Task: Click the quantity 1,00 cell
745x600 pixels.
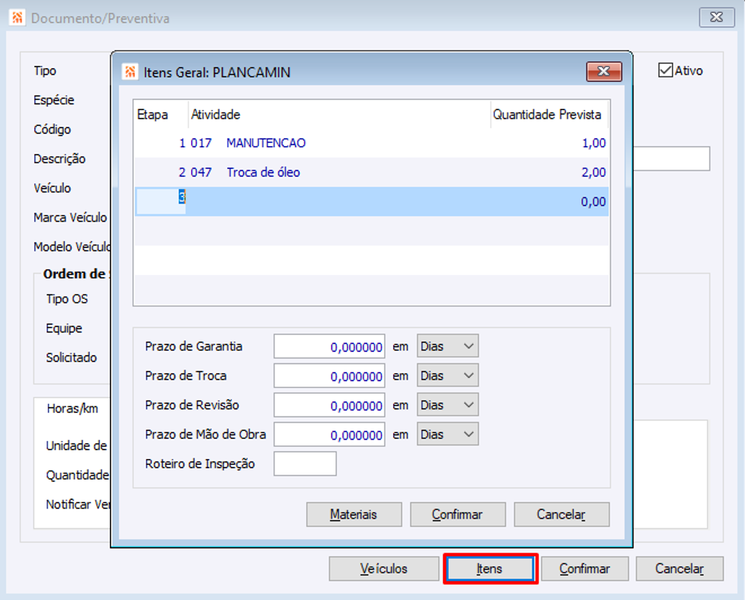Action: click(594, 143)
